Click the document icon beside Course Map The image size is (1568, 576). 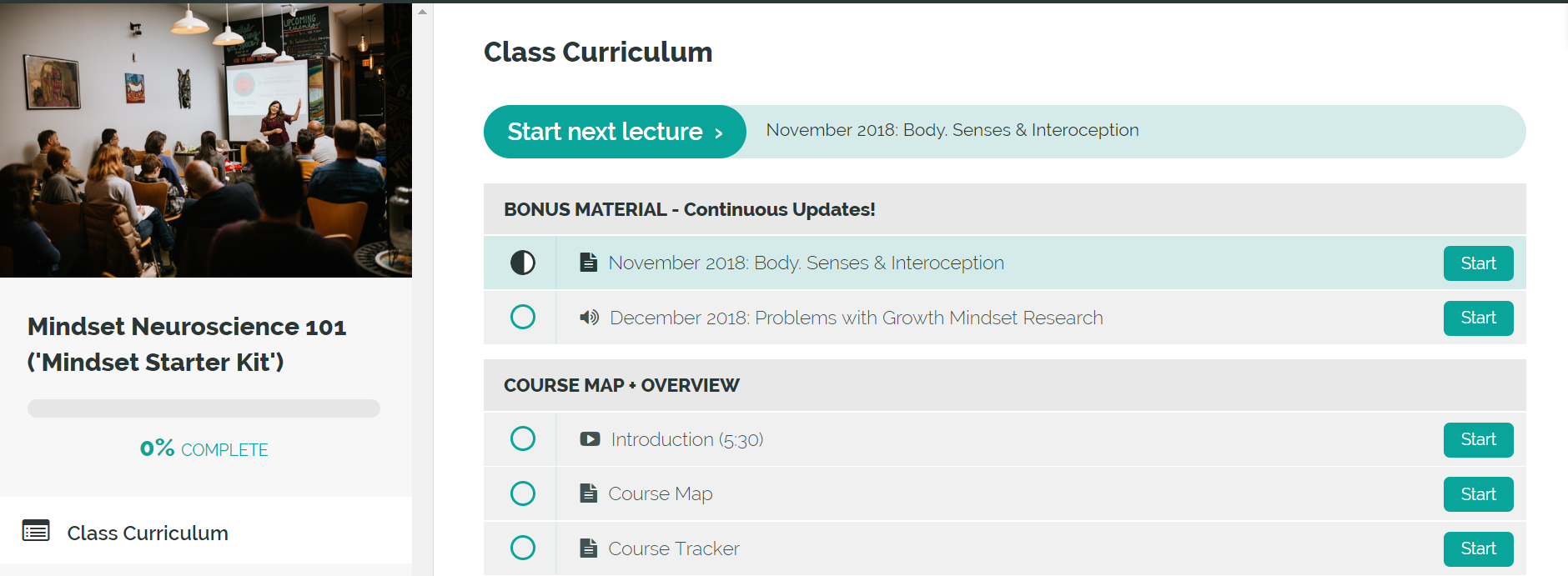point(589,493)
